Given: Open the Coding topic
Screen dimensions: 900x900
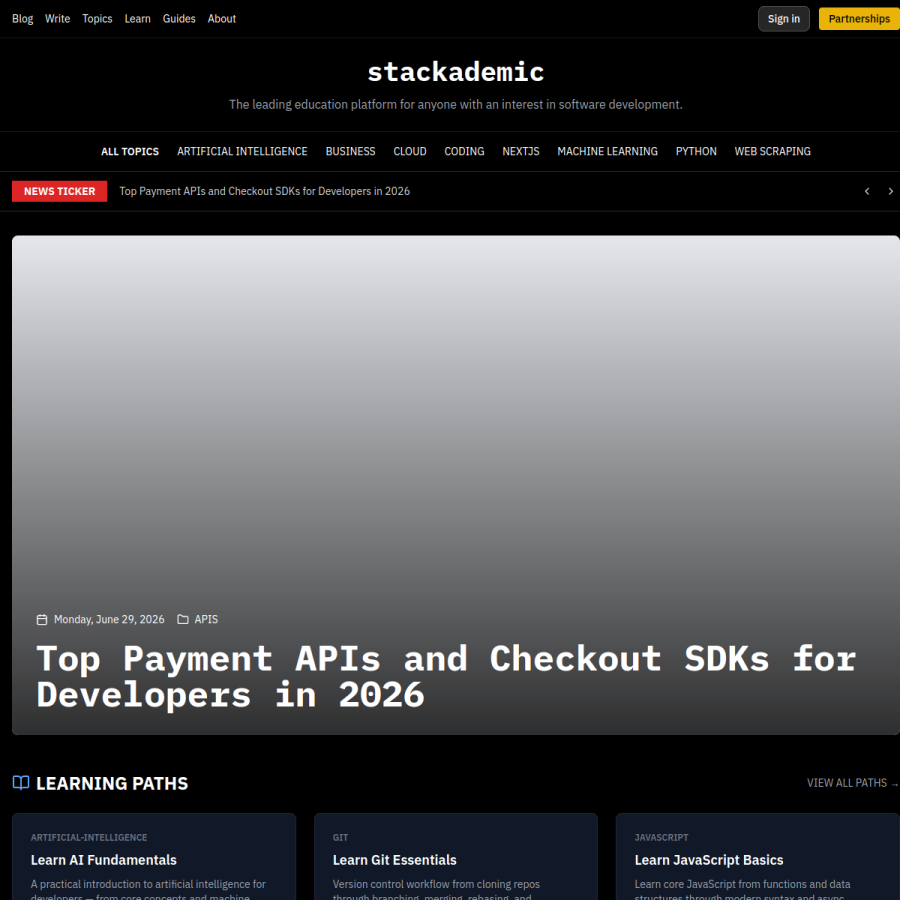Looking at the screenshot, I should [464, 152].
